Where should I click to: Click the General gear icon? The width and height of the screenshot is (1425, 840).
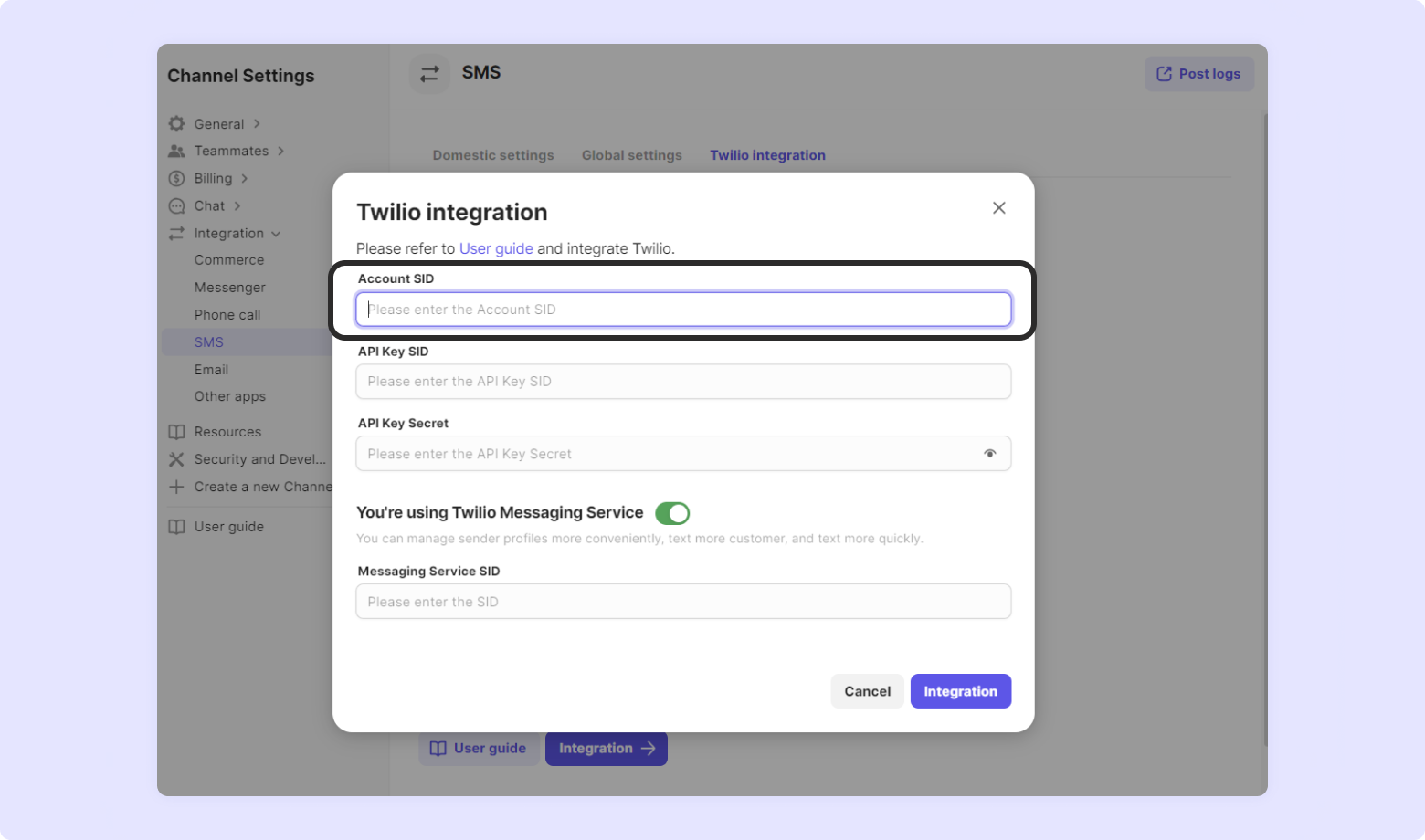click(176, 123)
